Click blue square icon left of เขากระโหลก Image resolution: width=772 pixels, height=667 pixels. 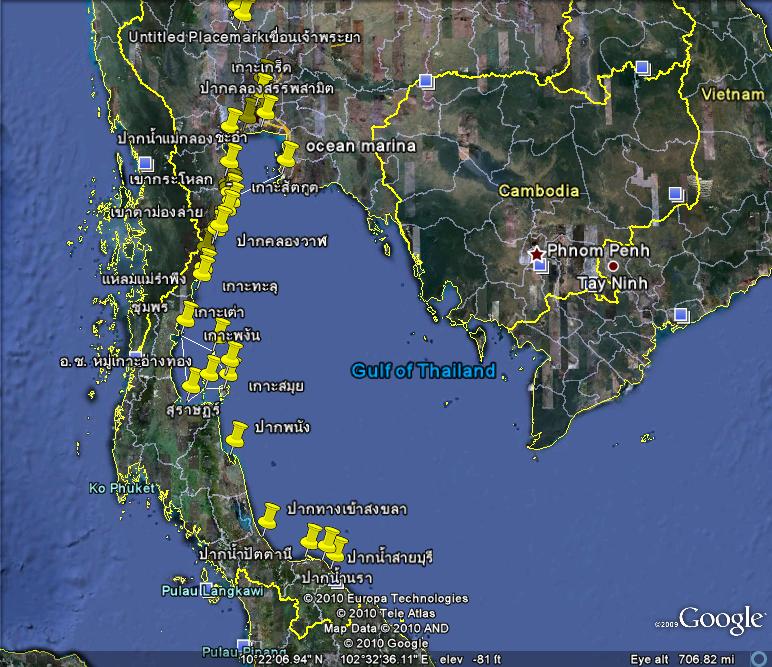pos(146,163)
